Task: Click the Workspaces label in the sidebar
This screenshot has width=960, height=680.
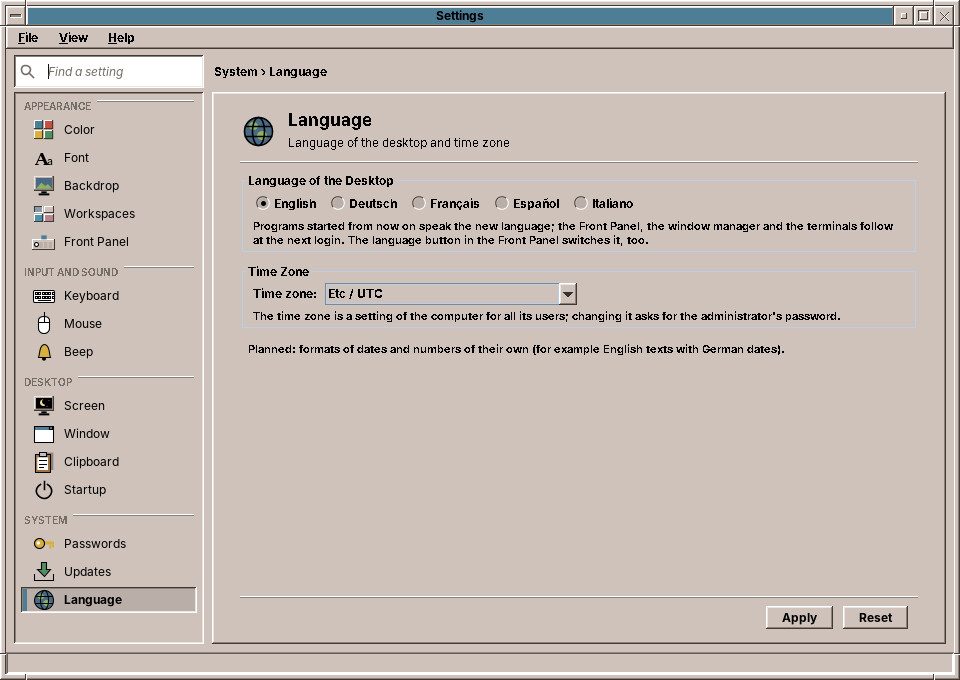Action: [x=99, y=214]
